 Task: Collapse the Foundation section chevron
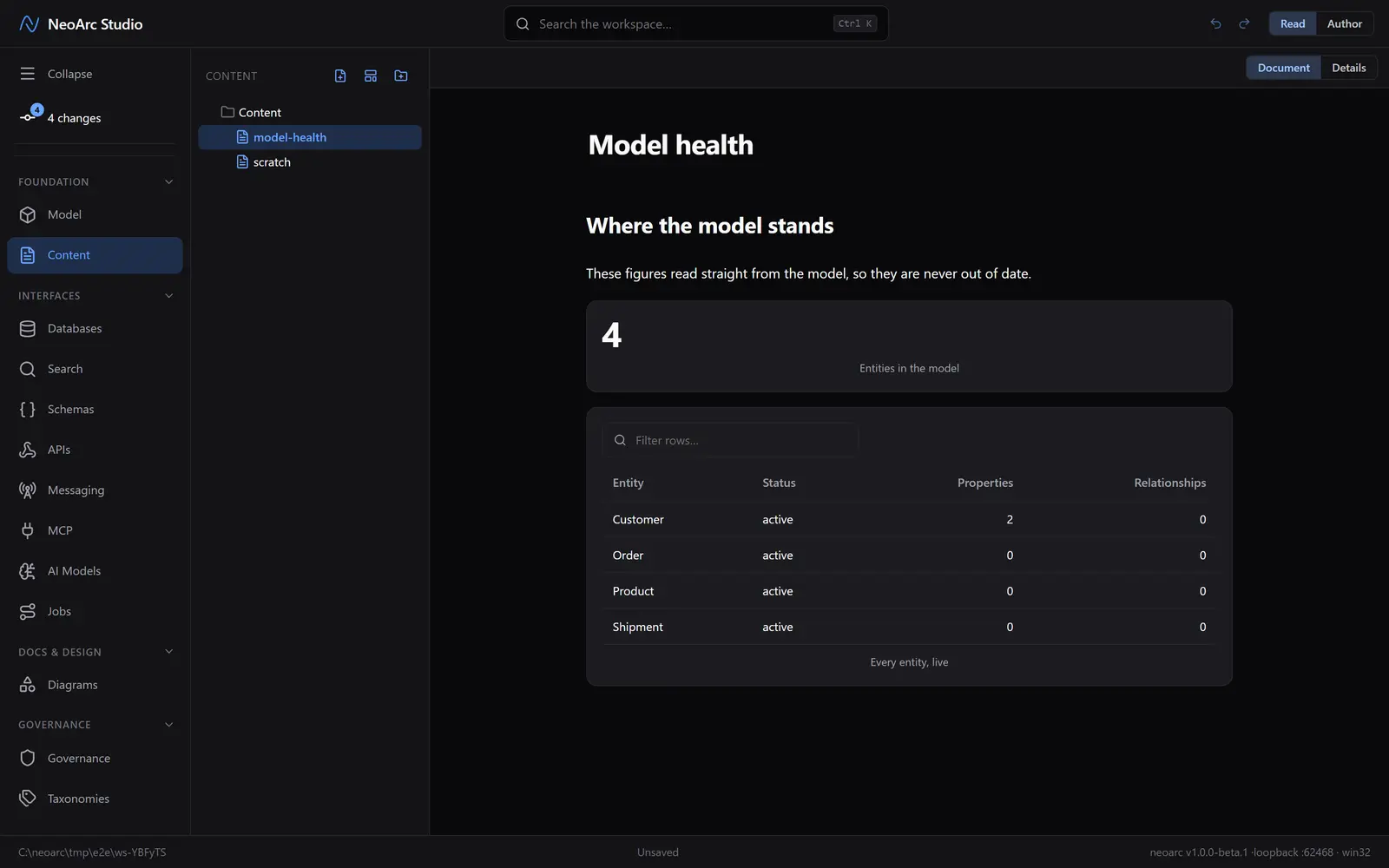tap(168, 182)
